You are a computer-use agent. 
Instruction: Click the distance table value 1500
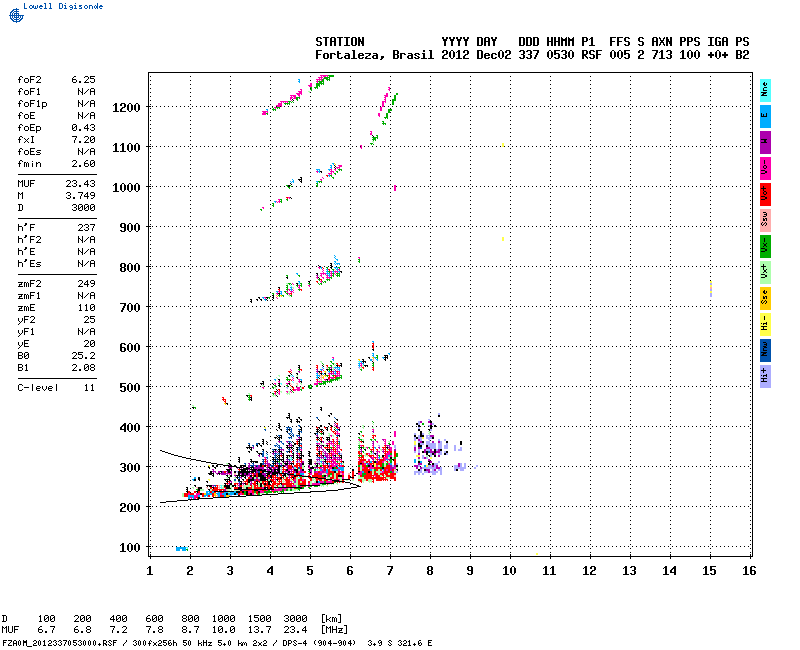(x=259, y=618)
